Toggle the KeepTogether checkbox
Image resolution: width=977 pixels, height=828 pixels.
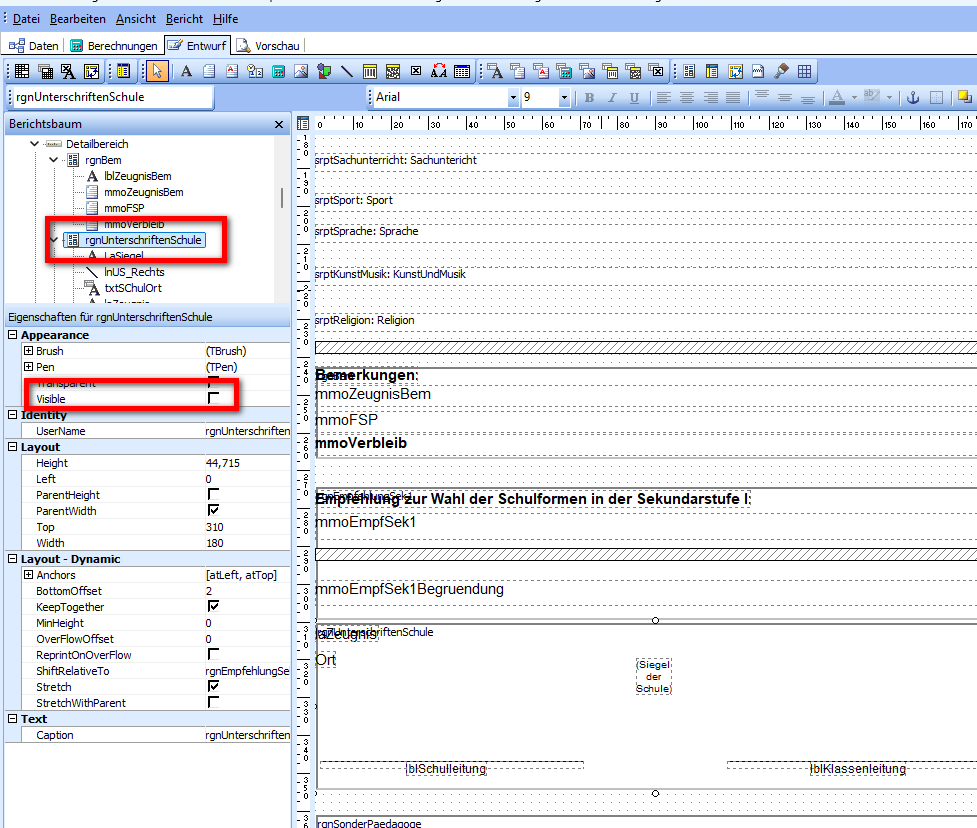[x=214, y=606]
